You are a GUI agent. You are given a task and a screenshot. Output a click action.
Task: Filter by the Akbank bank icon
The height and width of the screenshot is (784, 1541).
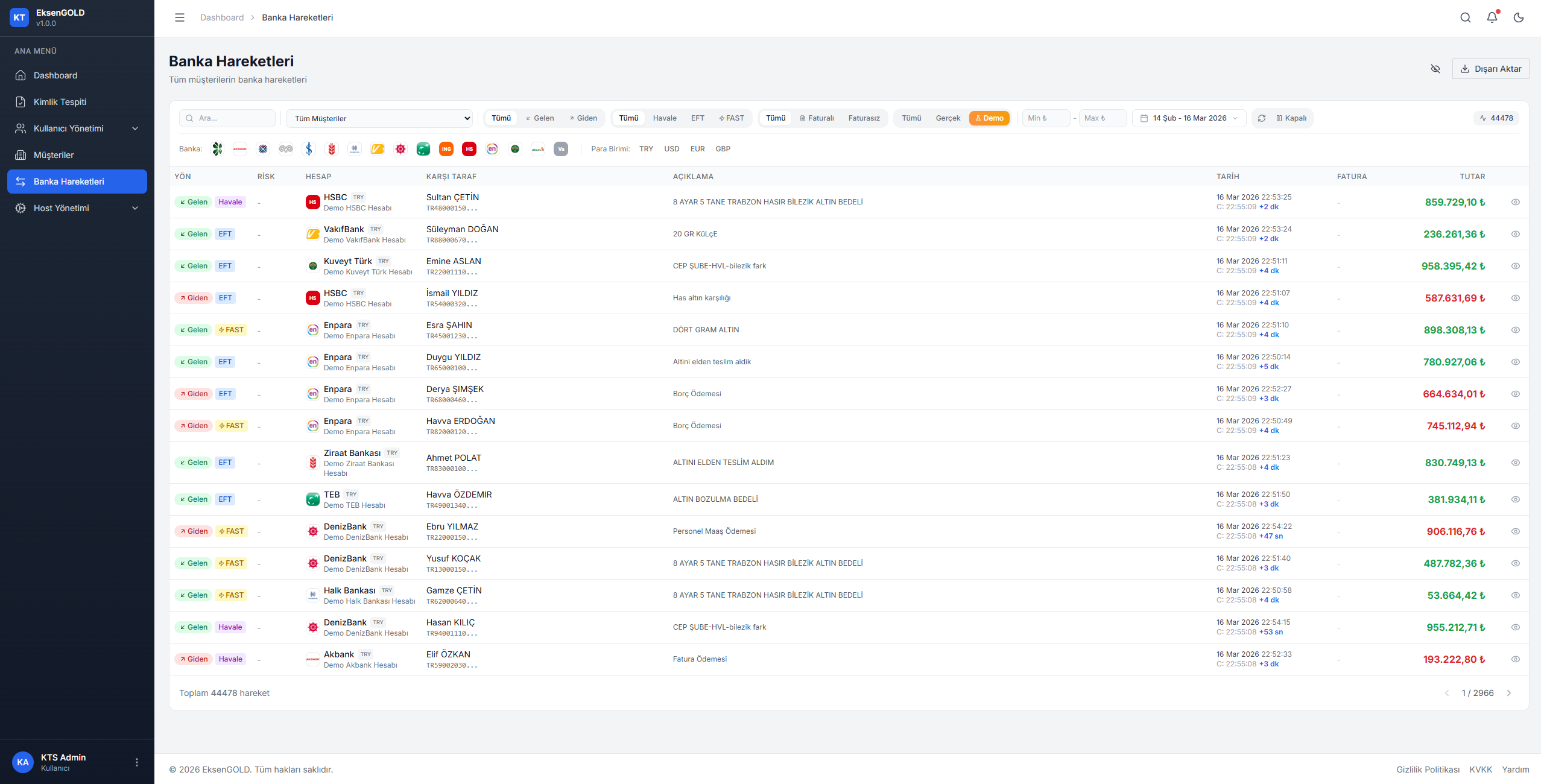tap(240, 149)
